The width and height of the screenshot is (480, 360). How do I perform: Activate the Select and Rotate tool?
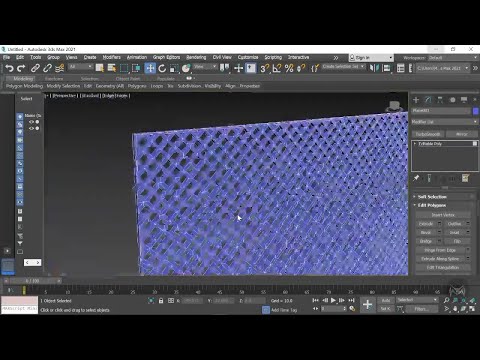click(x=162, y=68)
